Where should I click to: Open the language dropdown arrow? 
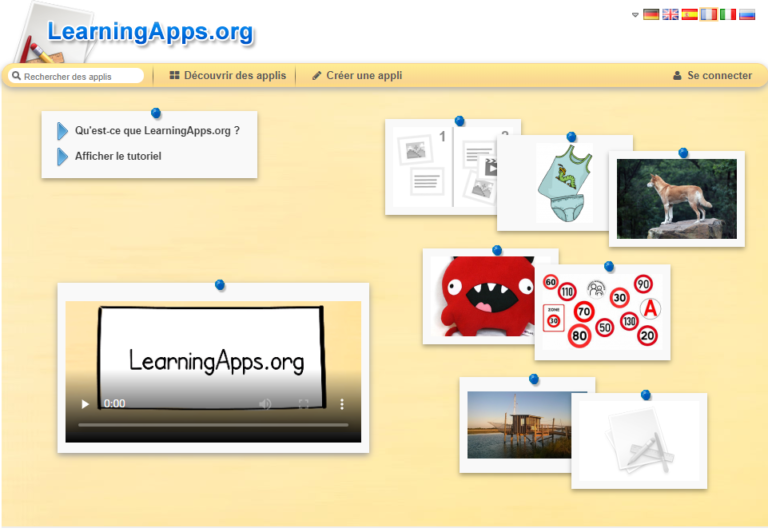(x=635, y=15)
